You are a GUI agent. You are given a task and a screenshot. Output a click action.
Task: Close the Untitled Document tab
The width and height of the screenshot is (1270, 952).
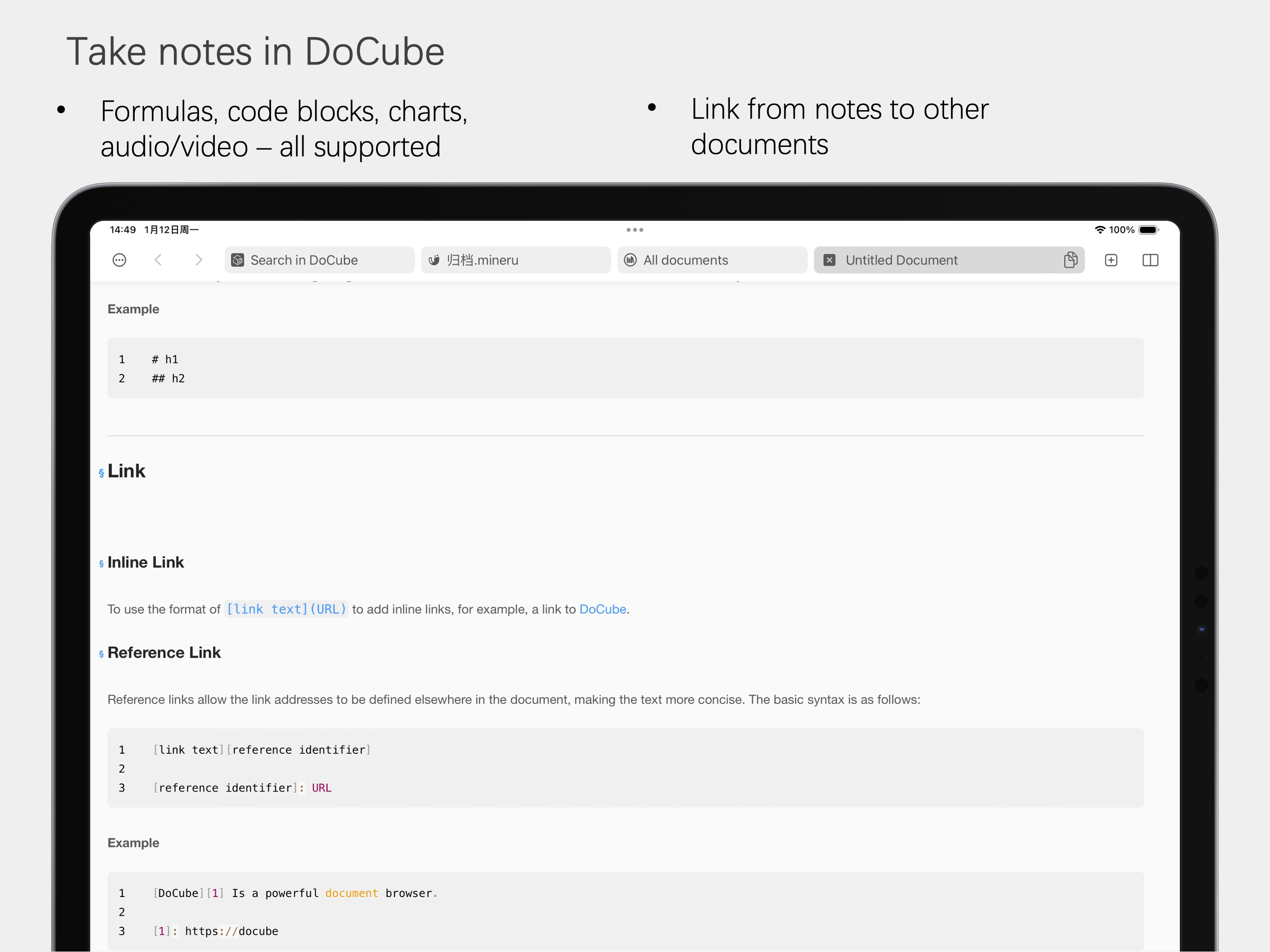(x=830, y=260)
